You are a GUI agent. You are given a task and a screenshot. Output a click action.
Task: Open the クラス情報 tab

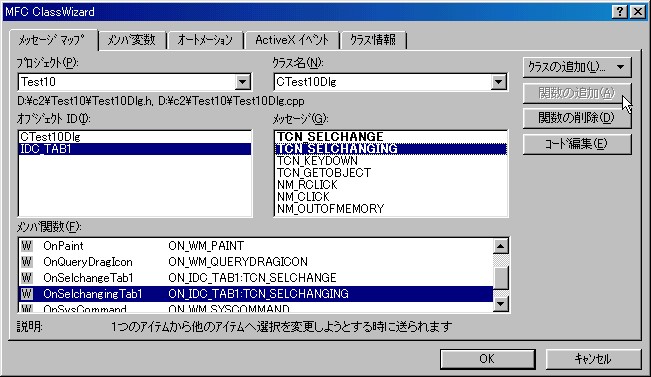pyautogui.click(x=373, y=40)
